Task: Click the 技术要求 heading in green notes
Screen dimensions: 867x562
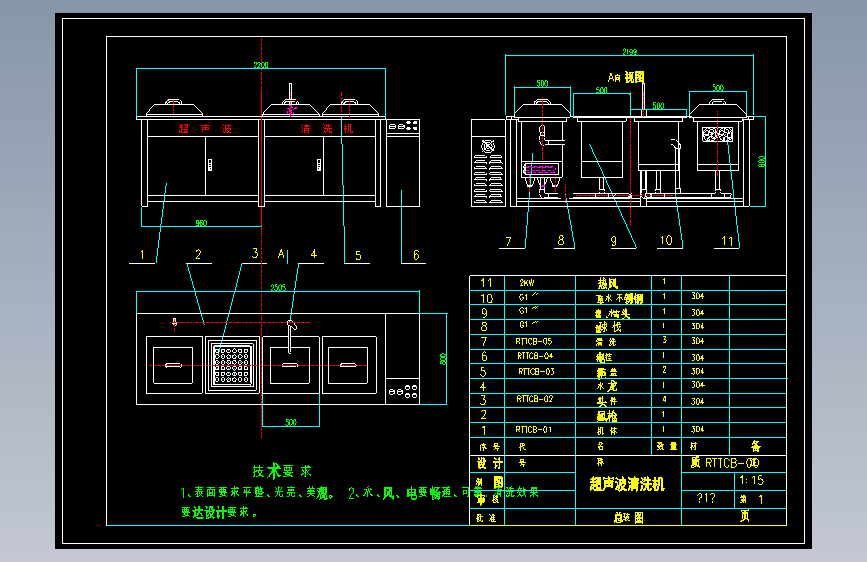Action: 282,471
